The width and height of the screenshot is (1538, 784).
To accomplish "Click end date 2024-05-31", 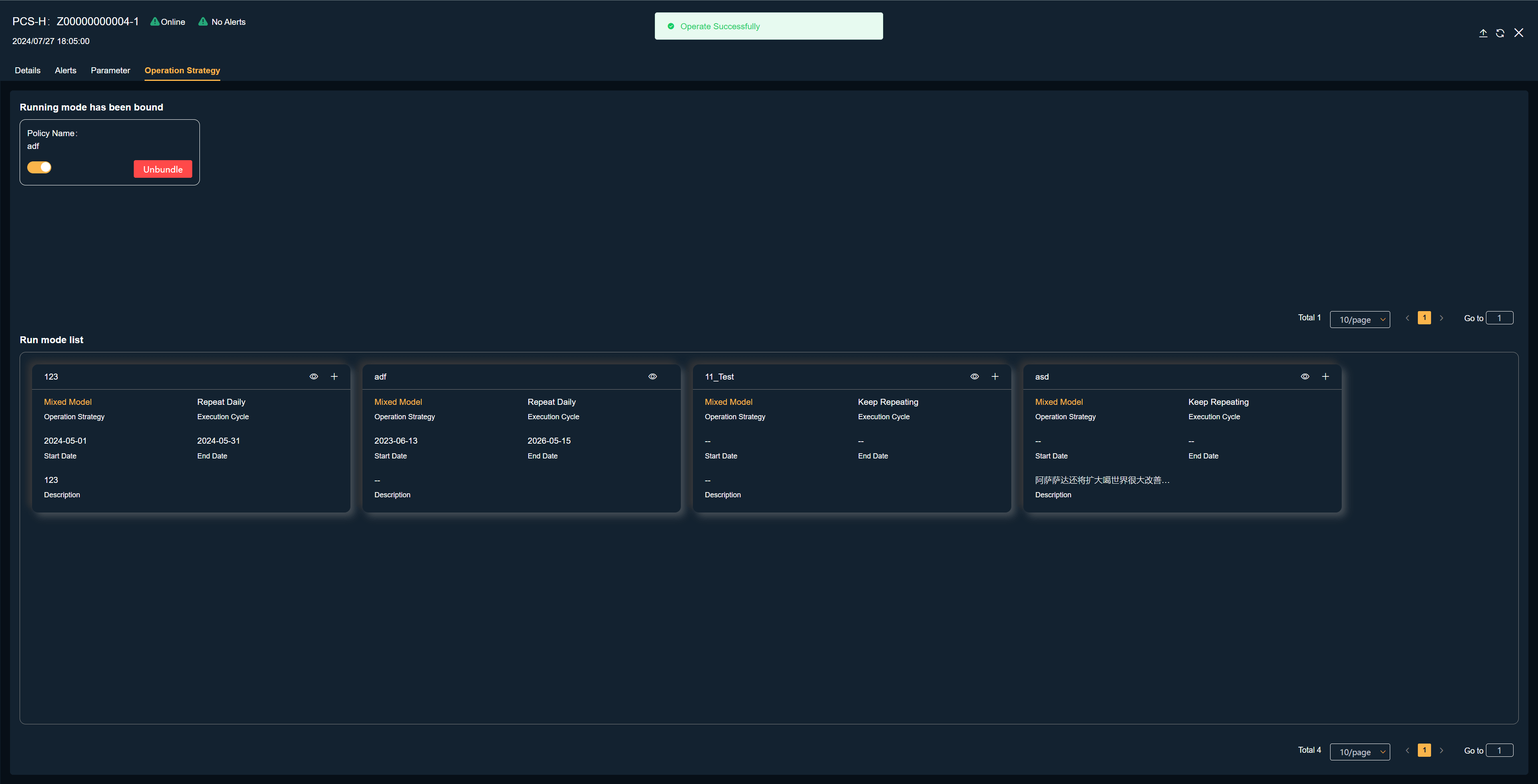I will coord(219,441).
